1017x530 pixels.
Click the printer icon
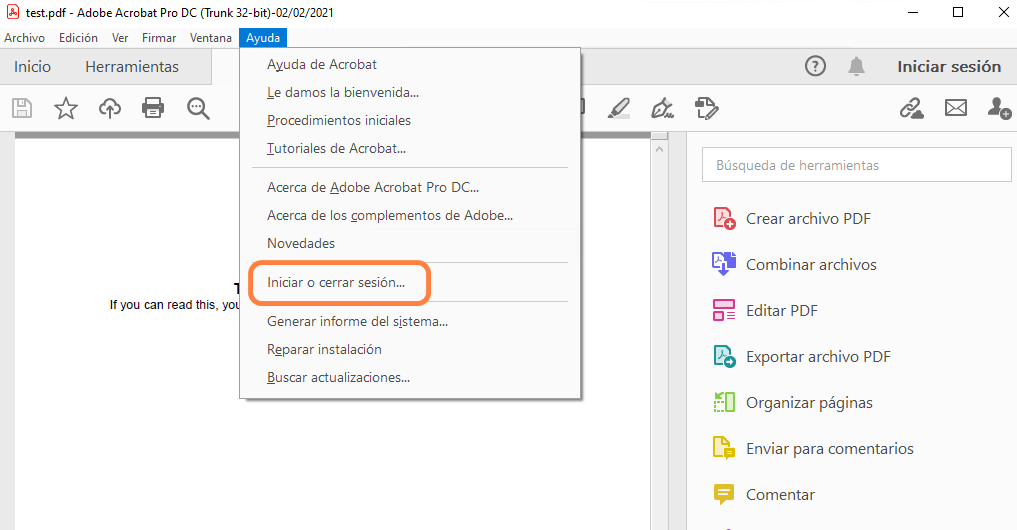click(153, 108)
